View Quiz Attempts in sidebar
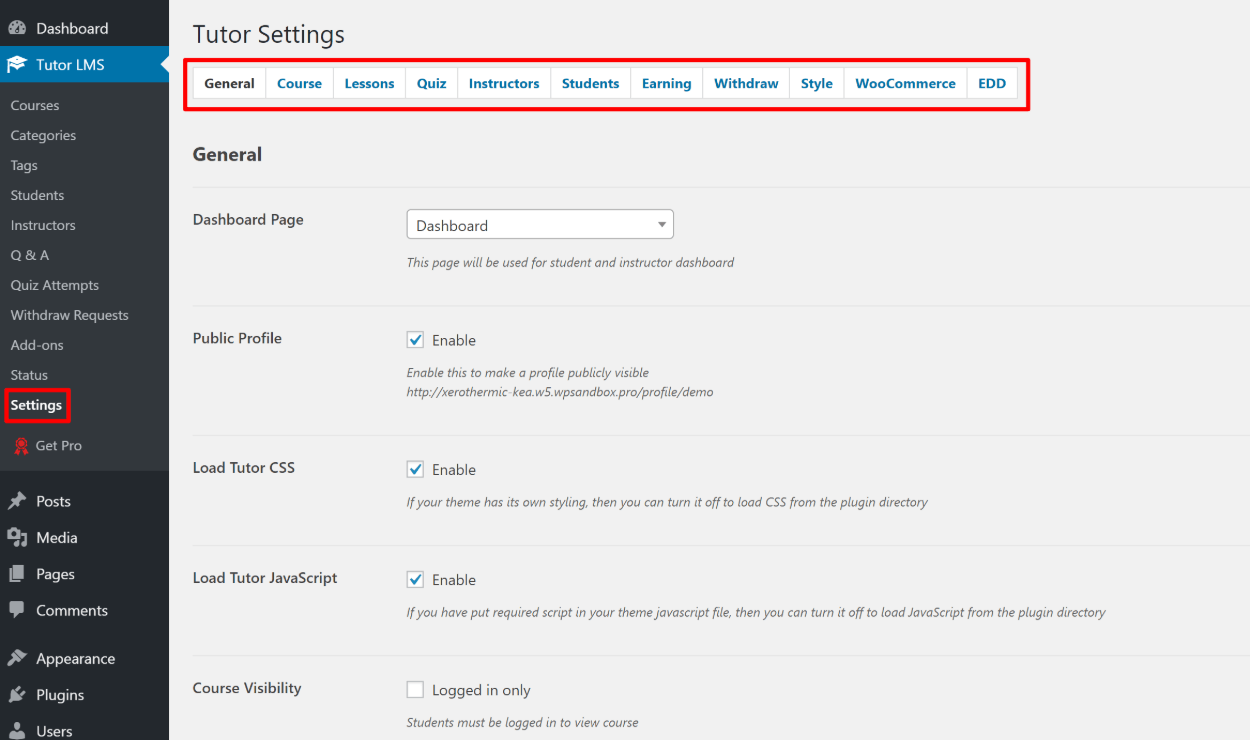This screenshot has height=740, width=1250. tap(55, 285)
